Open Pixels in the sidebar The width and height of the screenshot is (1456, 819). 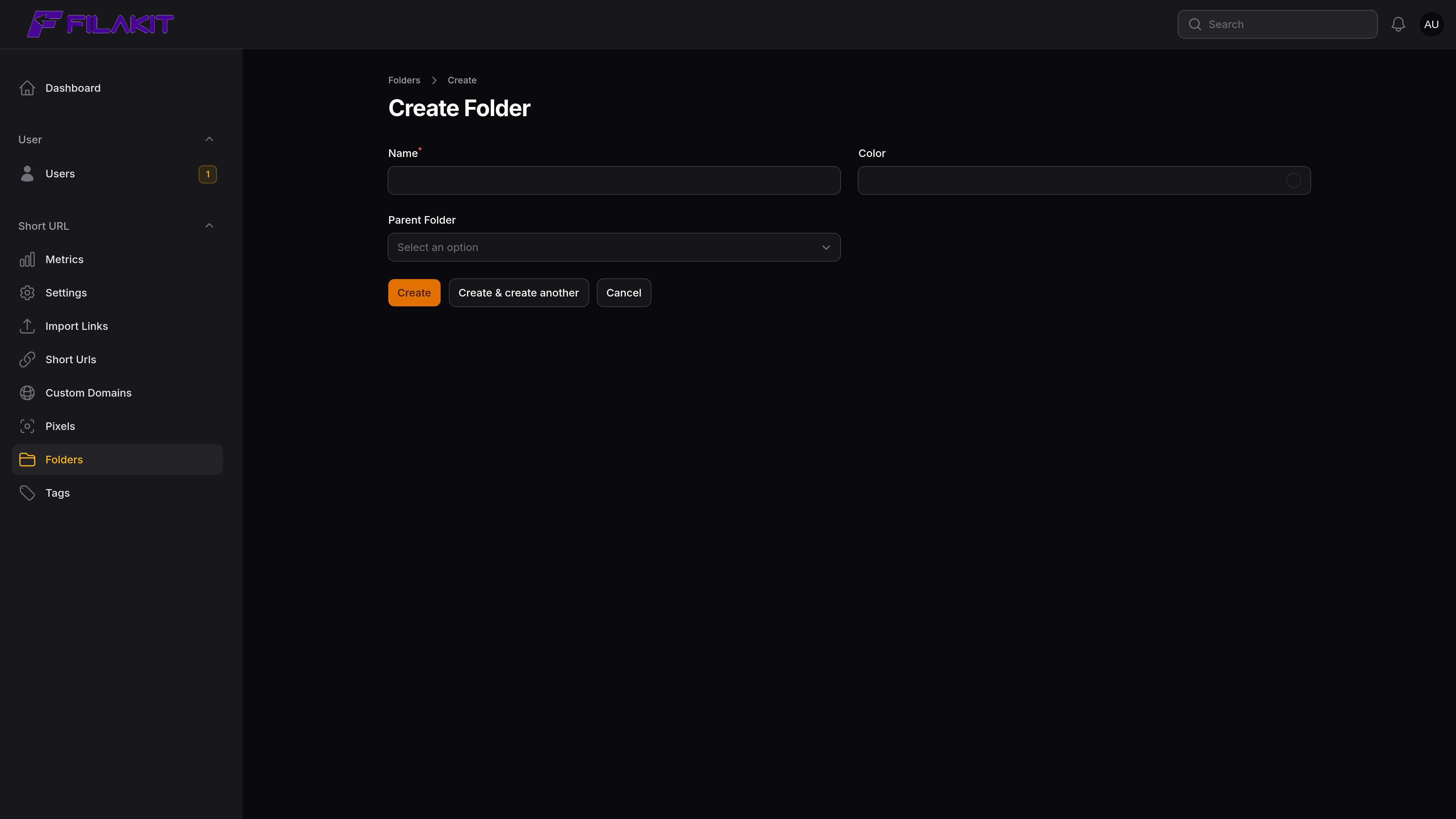(x=117, y=426)
